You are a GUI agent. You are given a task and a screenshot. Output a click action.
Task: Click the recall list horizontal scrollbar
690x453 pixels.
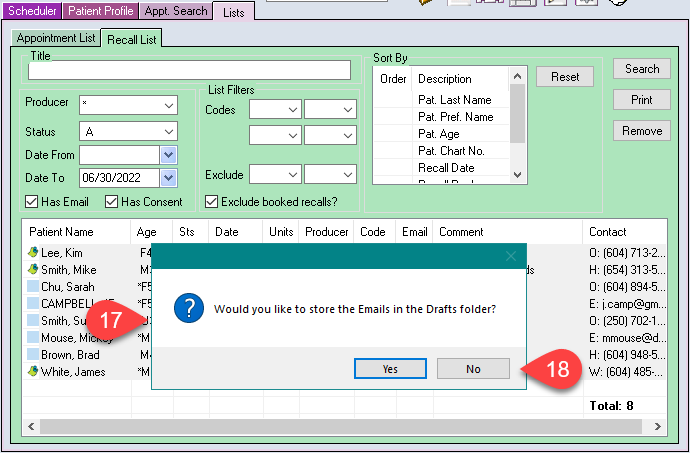pos(341,426)
